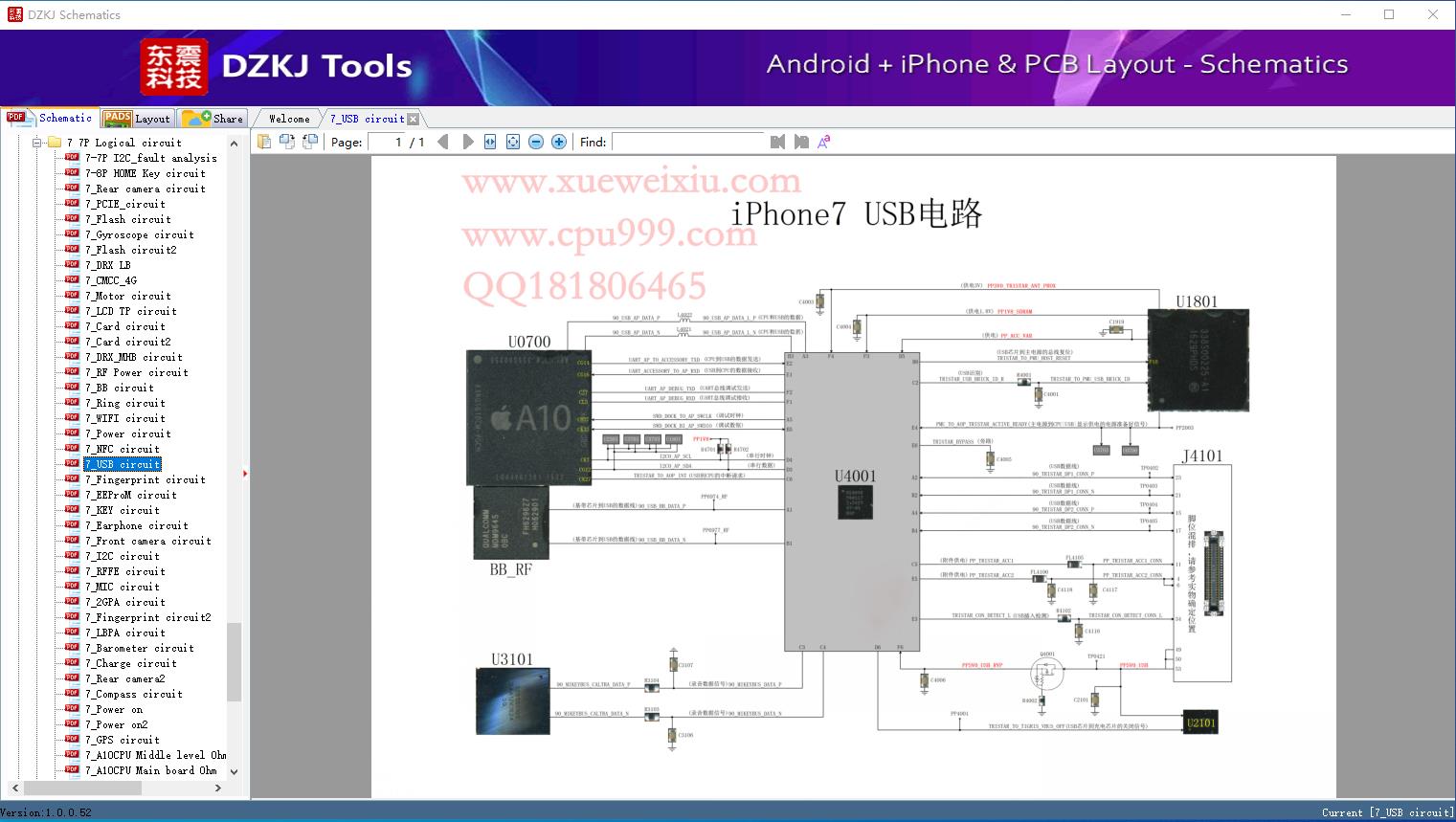Open 7_Motor circuit
Screen dimensions: 1456x822
(128, 296)
